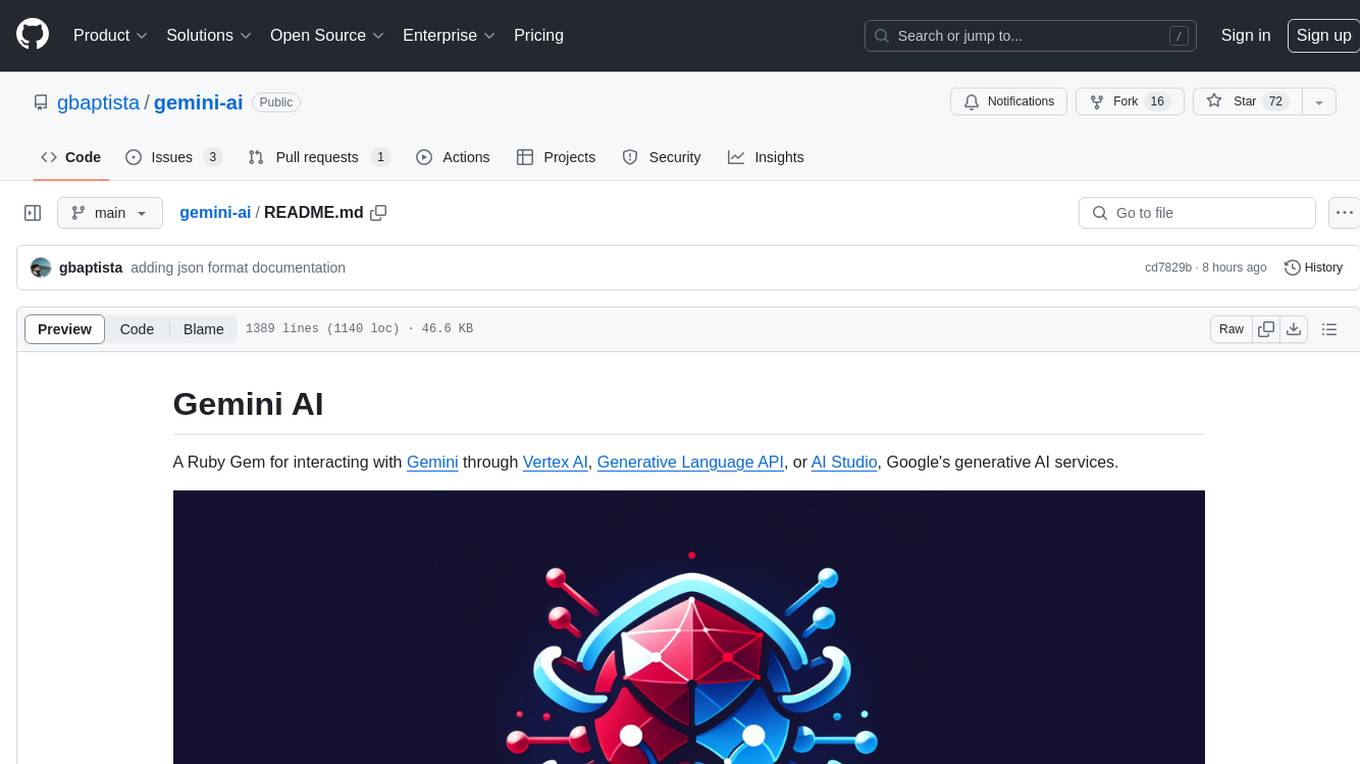Follow the Generative Language API hyperlink
Image resolution: width=1360 pixels, height=764 pixels.
click(690, 462)
